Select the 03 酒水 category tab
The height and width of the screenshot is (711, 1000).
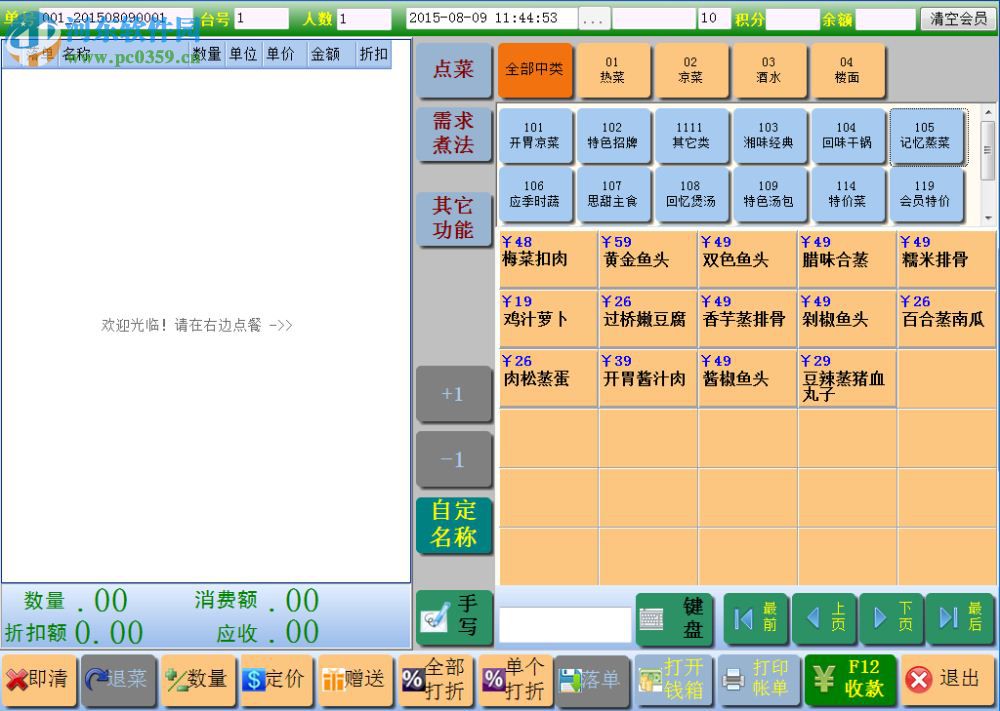pyautogui.click(x=771, y=71)
